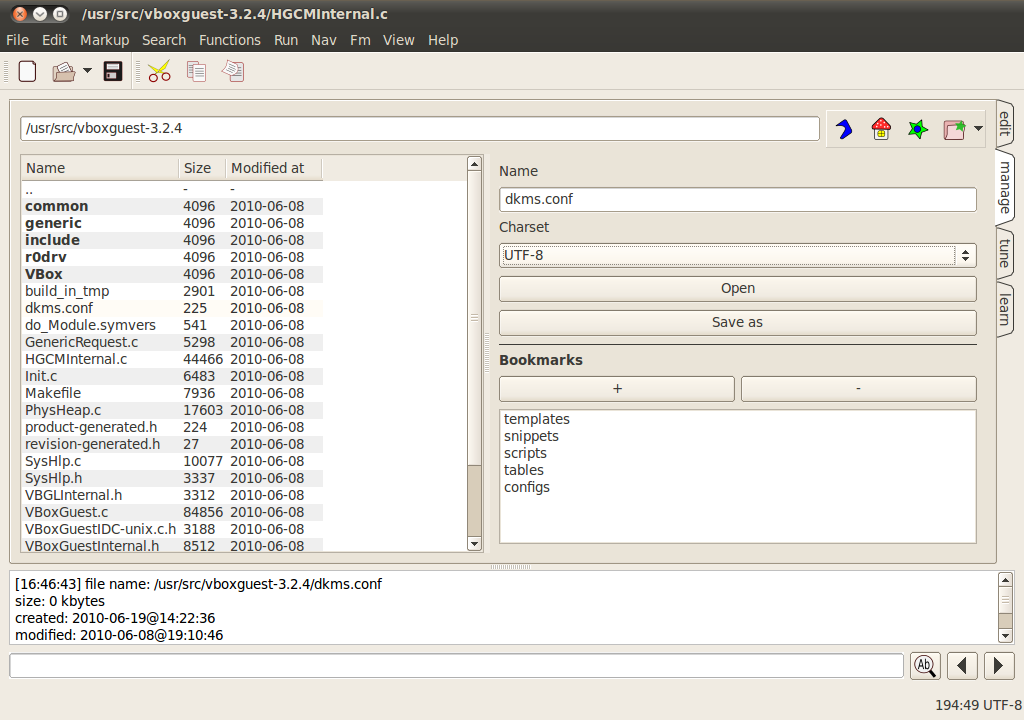Open the Functions menu
Screen dimensions: 1024x720
(x=230, y=40)
